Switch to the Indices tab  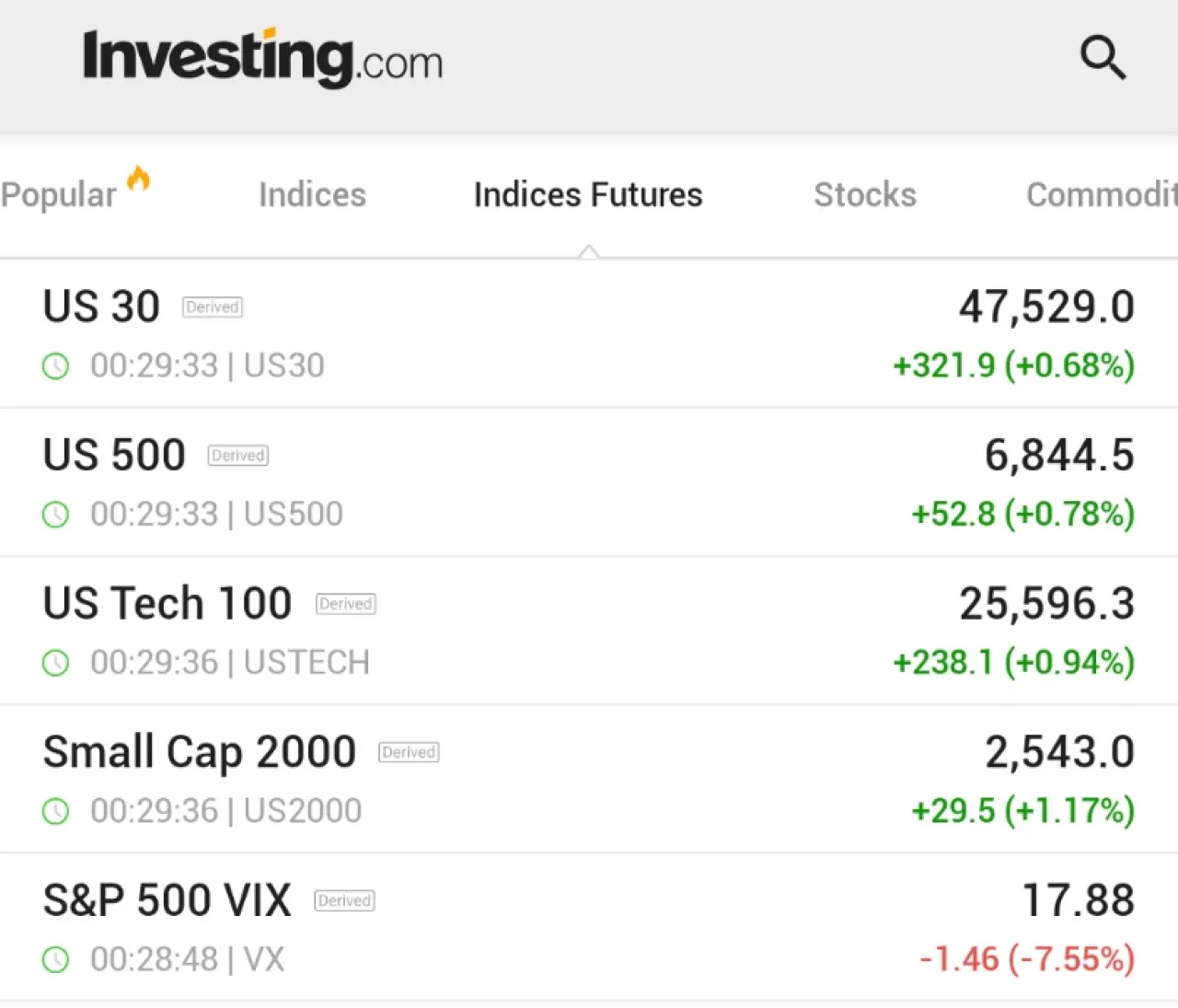[312, 194]
